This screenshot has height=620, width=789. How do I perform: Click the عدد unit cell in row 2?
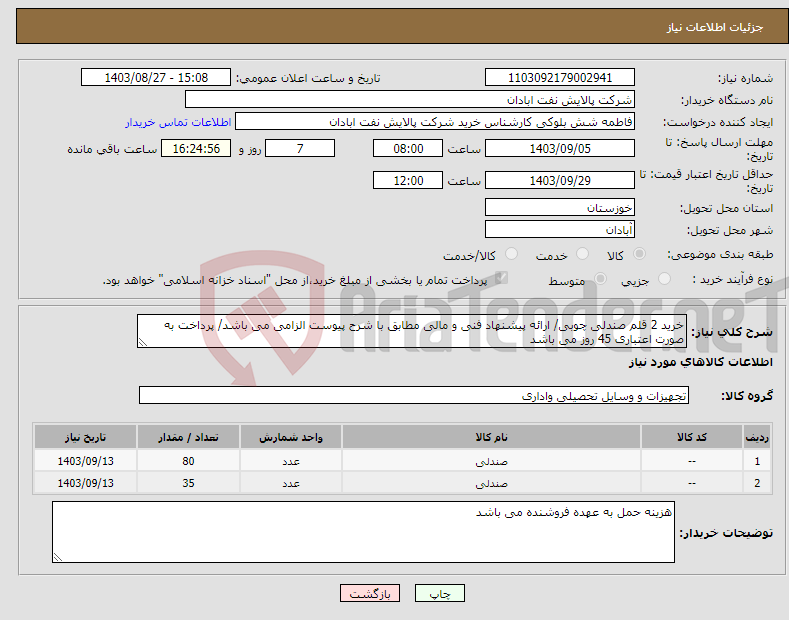pyautogui.click(x=291, y=483)
